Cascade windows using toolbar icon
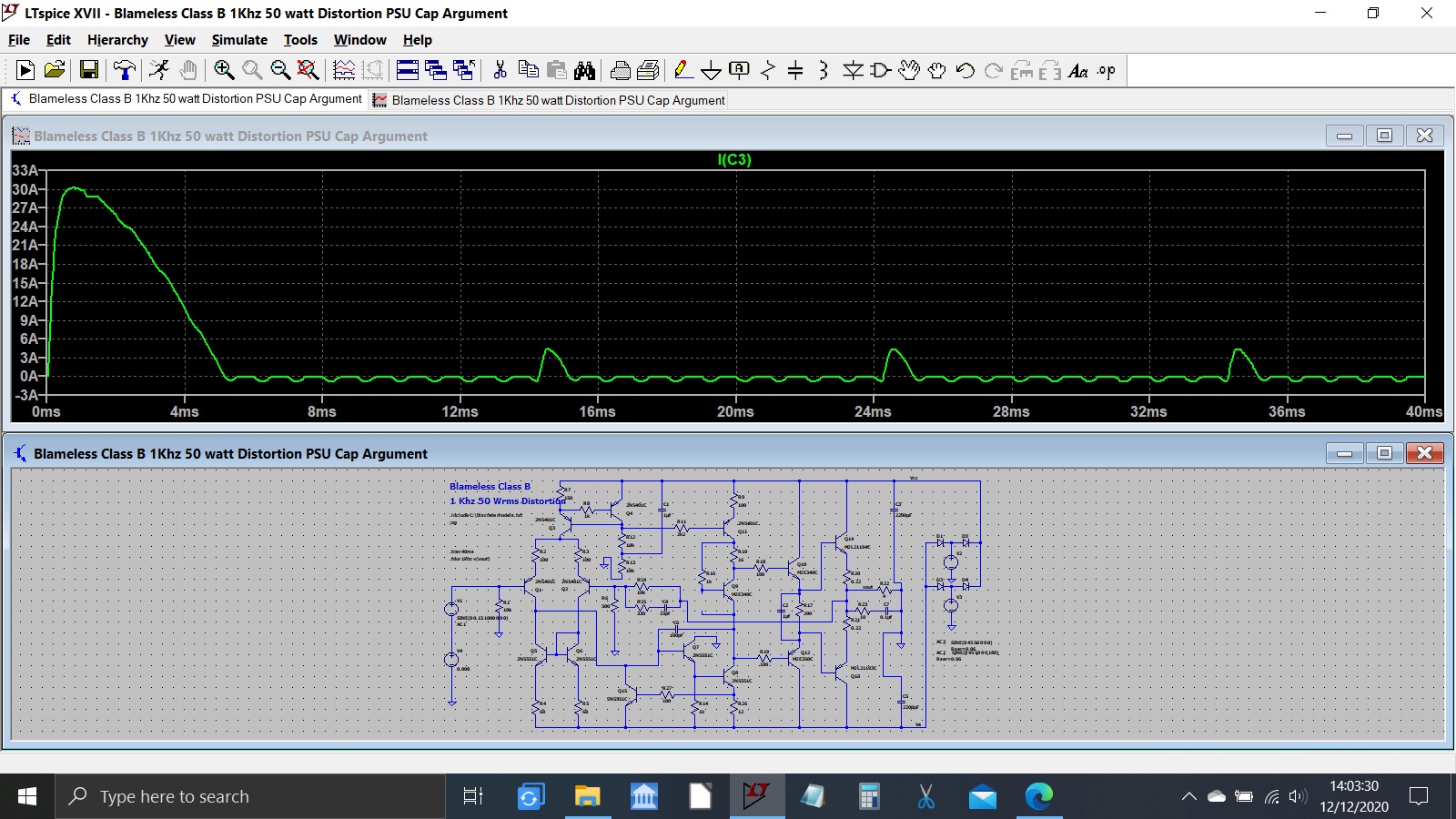The image size is (1456, 819). (436, 70)
